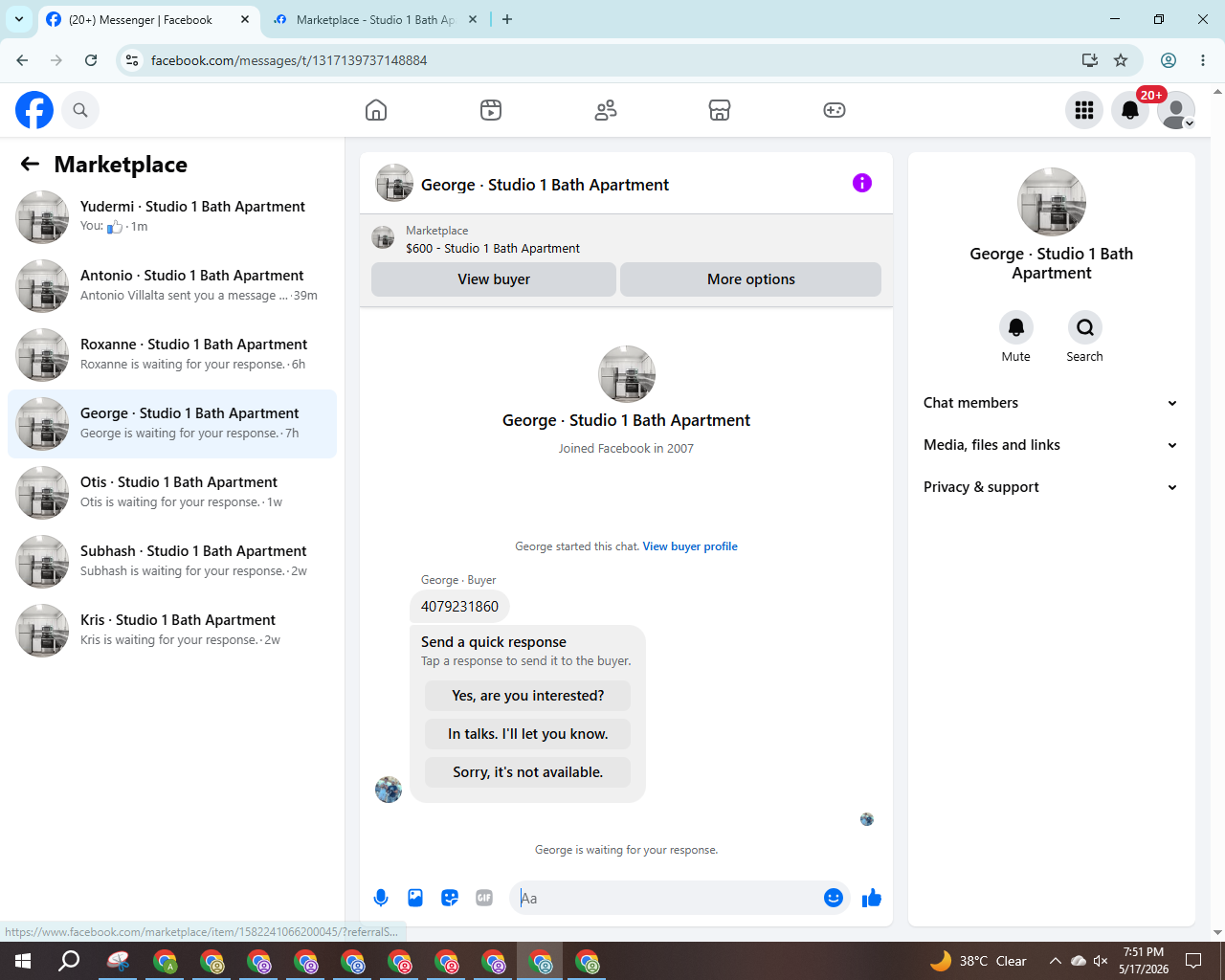Send quick reply "In talks. I'll let you know."

tap(528, 734)
